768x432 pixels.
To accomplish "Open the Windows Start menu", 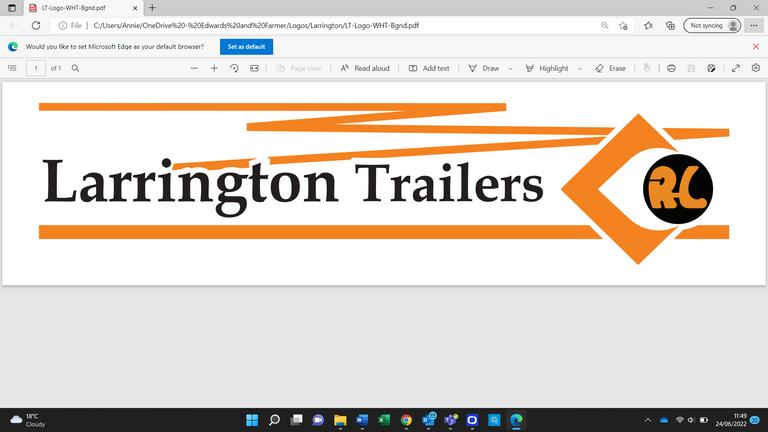I will tap(252, 420).
